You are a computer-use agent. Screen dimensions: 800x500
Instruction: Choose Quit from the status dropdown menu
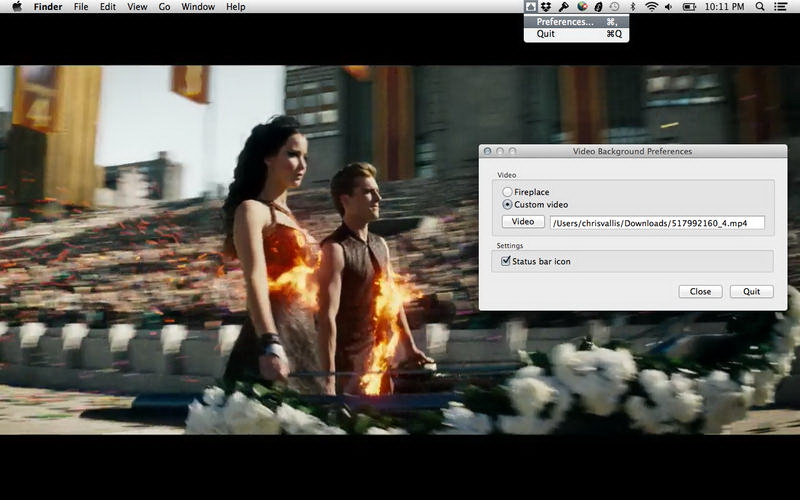point(546,34)
